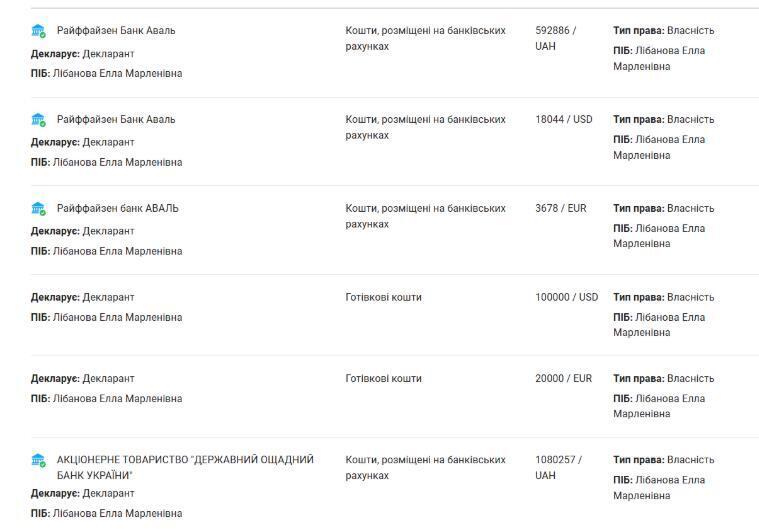Viewport: 759px width, 529px height.
Task: Click Декларус: Декларант in the 100000 USD cash row
Action: pos(82,297)
